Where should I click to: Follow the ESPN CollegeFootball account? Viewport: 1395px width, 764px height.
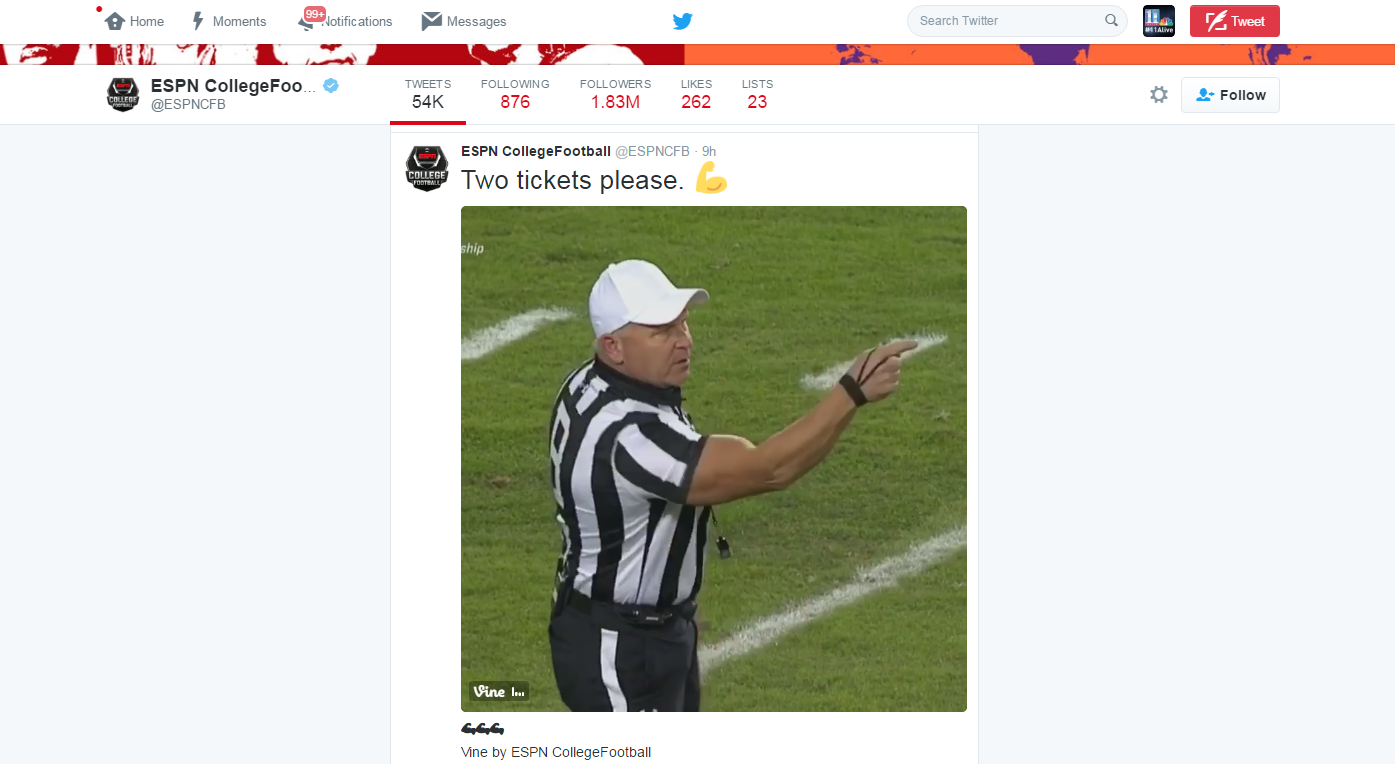(1230, 94)
